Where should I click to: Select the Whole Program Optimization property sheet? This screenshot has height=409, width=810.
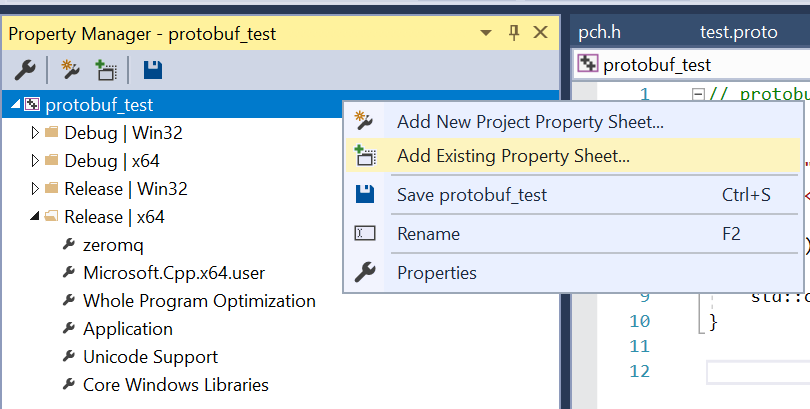click(x=199, y=300)
